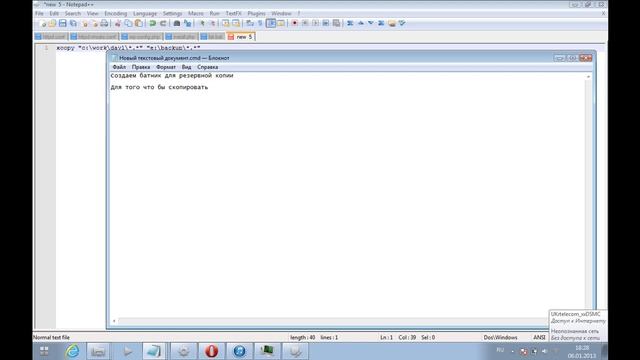Open the Encoding menu
The image size is (640, 360).
(x=116, y=13)
